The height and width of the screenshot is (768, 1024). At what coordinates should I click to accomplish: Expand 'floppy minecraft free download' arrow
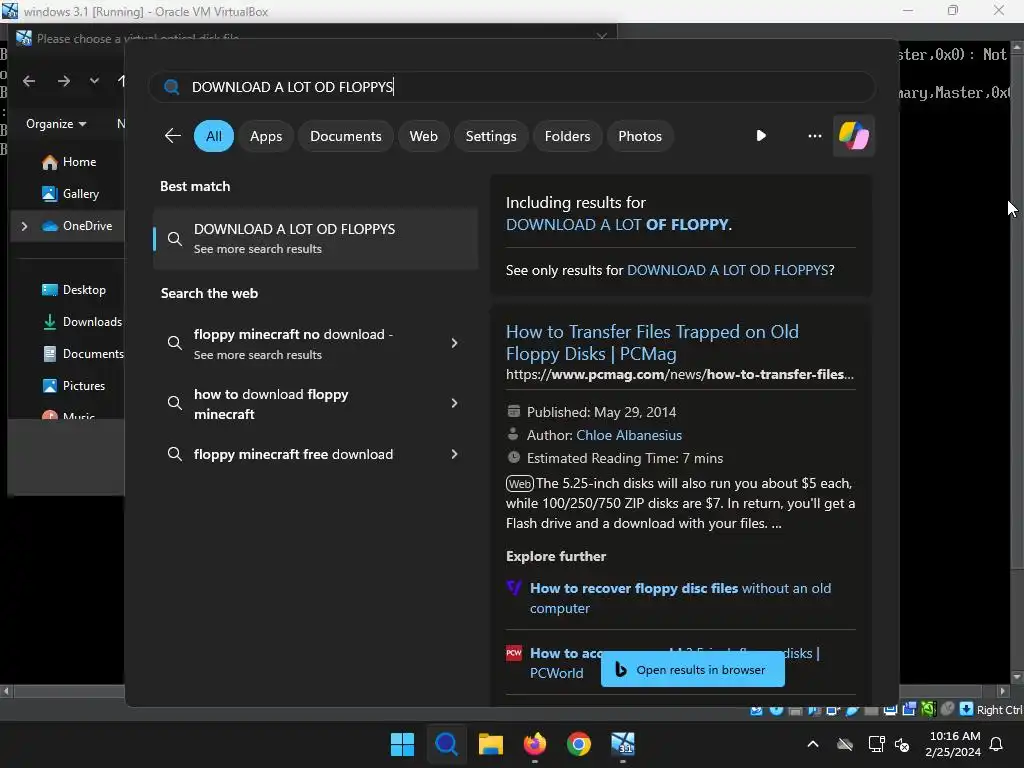(455, 454)
